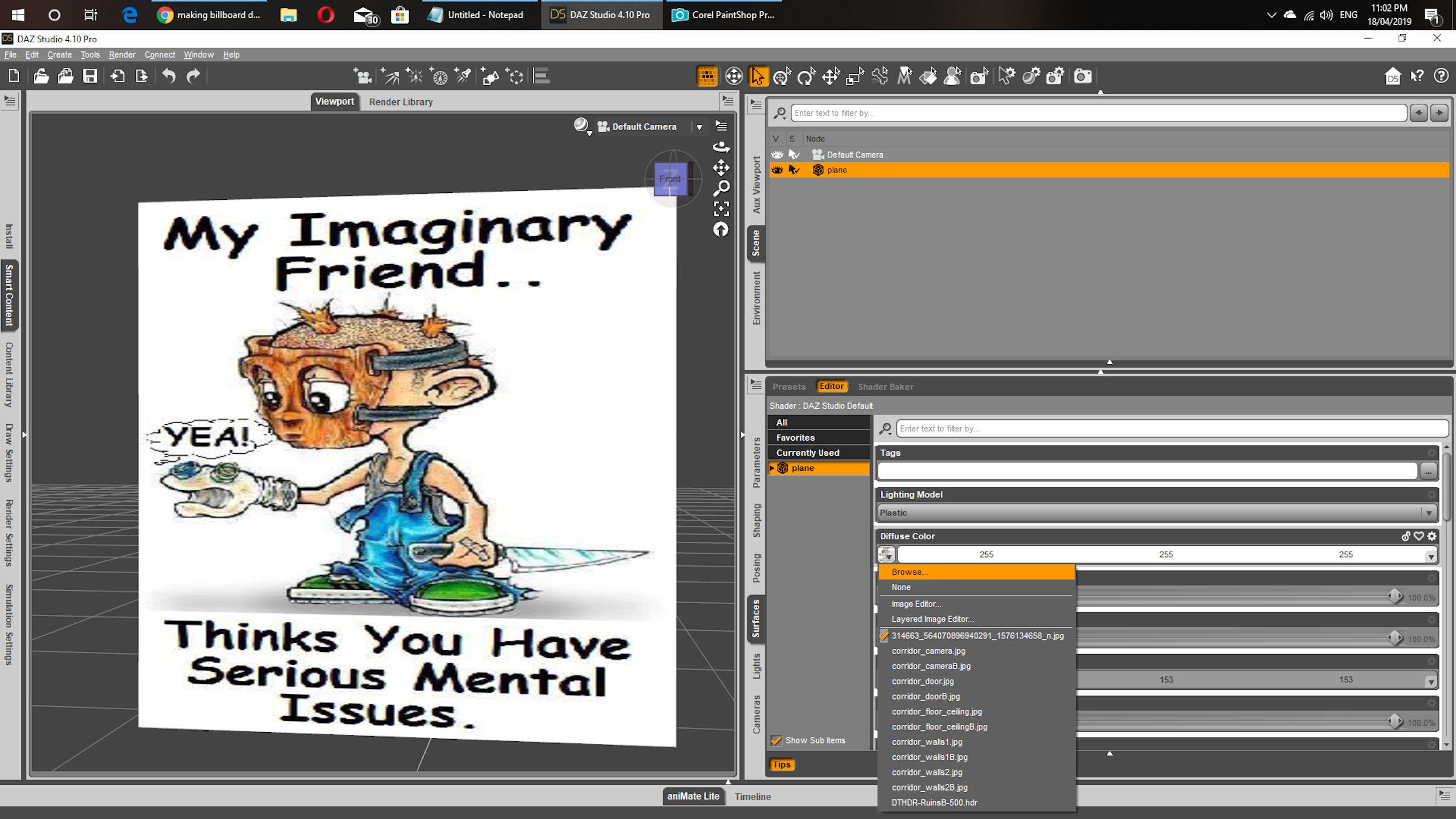The image size is (1456, 819).
Task: Open DAZ Studio from the Windows taskbar
Action: (x=601, y=14)
